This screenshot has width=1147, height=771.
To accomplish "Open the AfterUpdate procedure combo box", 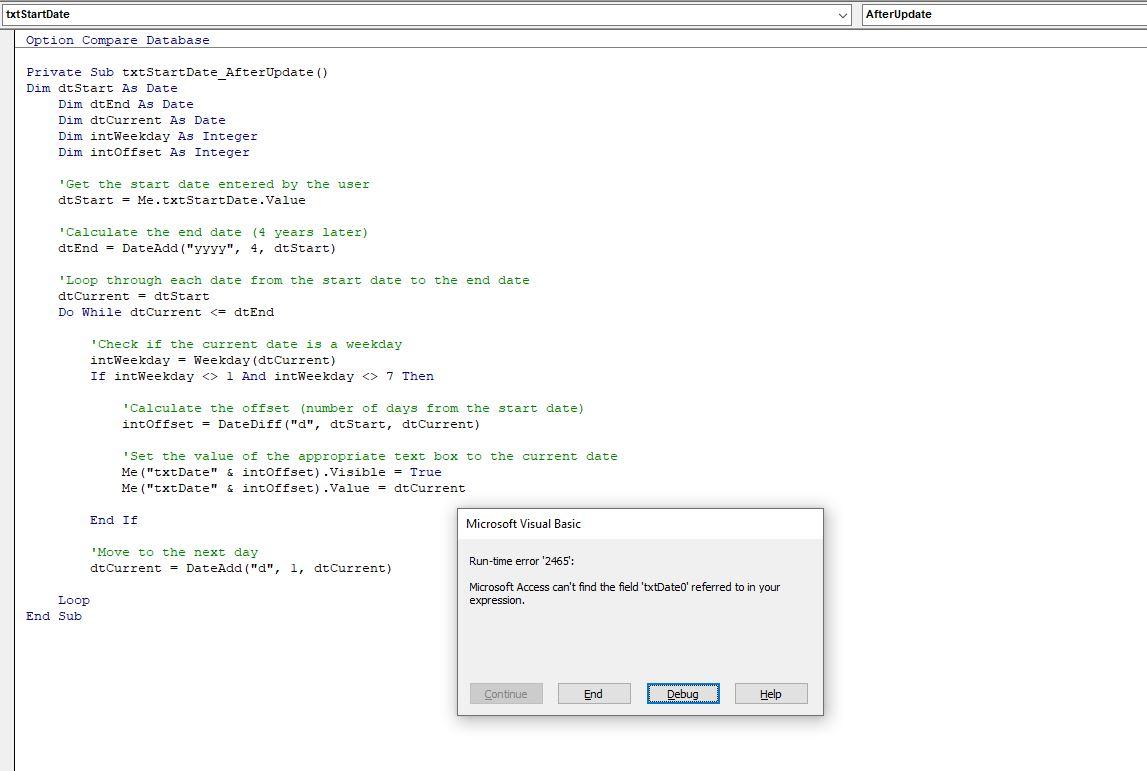I will (x=1004, y=15).
